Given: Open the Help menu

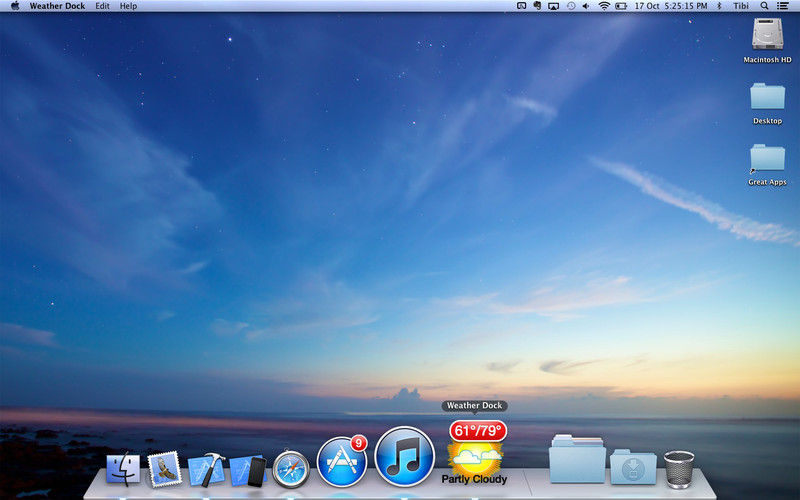Looking at the screenshot, I should click(128, 6).
